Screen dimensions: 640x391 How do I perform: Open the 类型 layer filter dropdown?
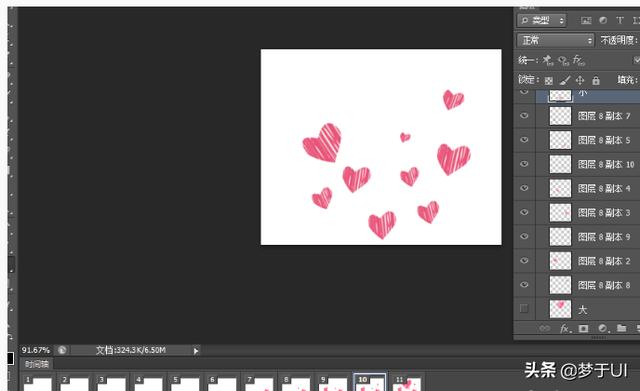[x=542, y=20]
